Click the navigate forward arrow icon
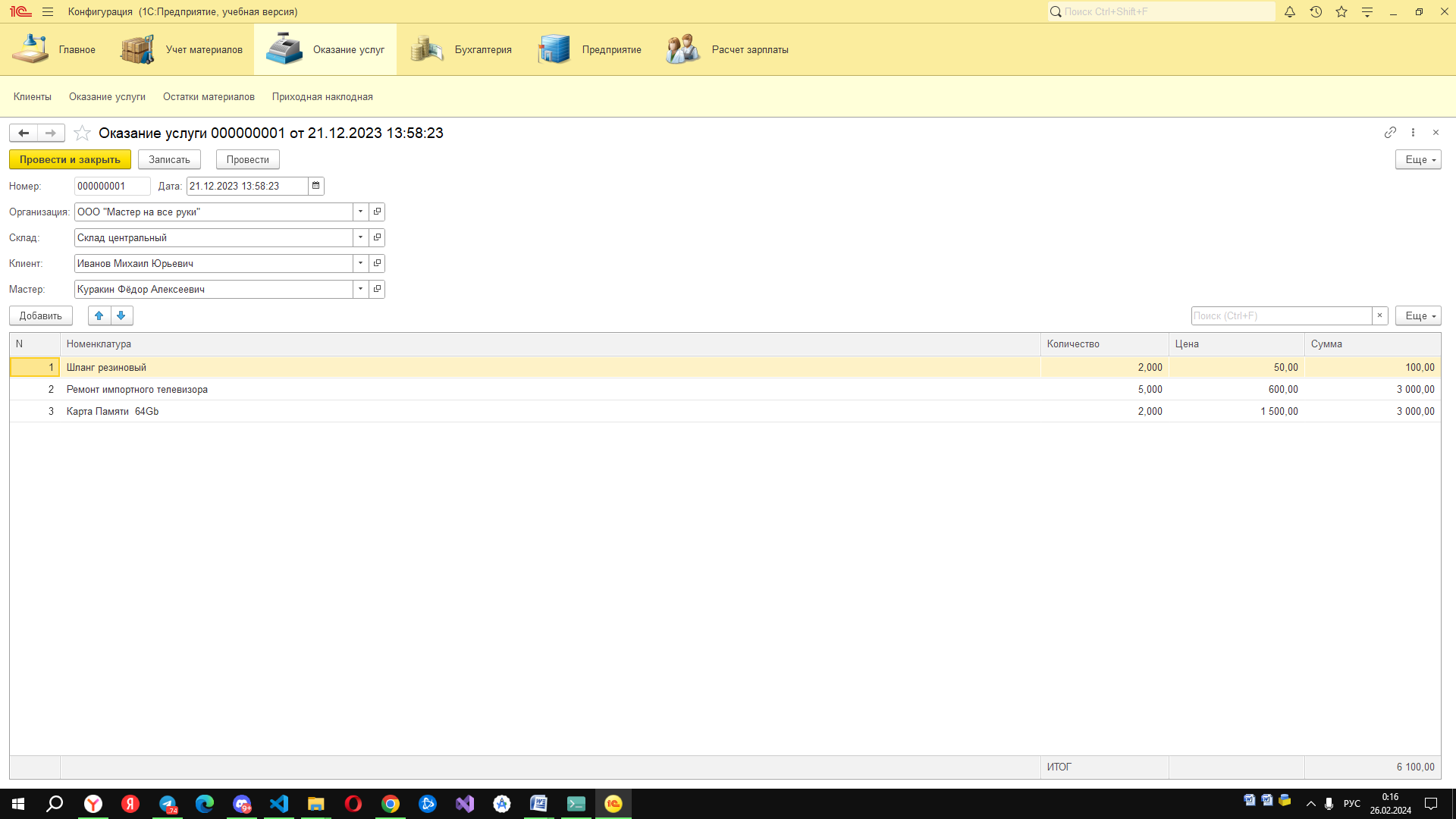Image resolution: width=1456 pixels, height=819 pixels. click(x=50, y=133)
